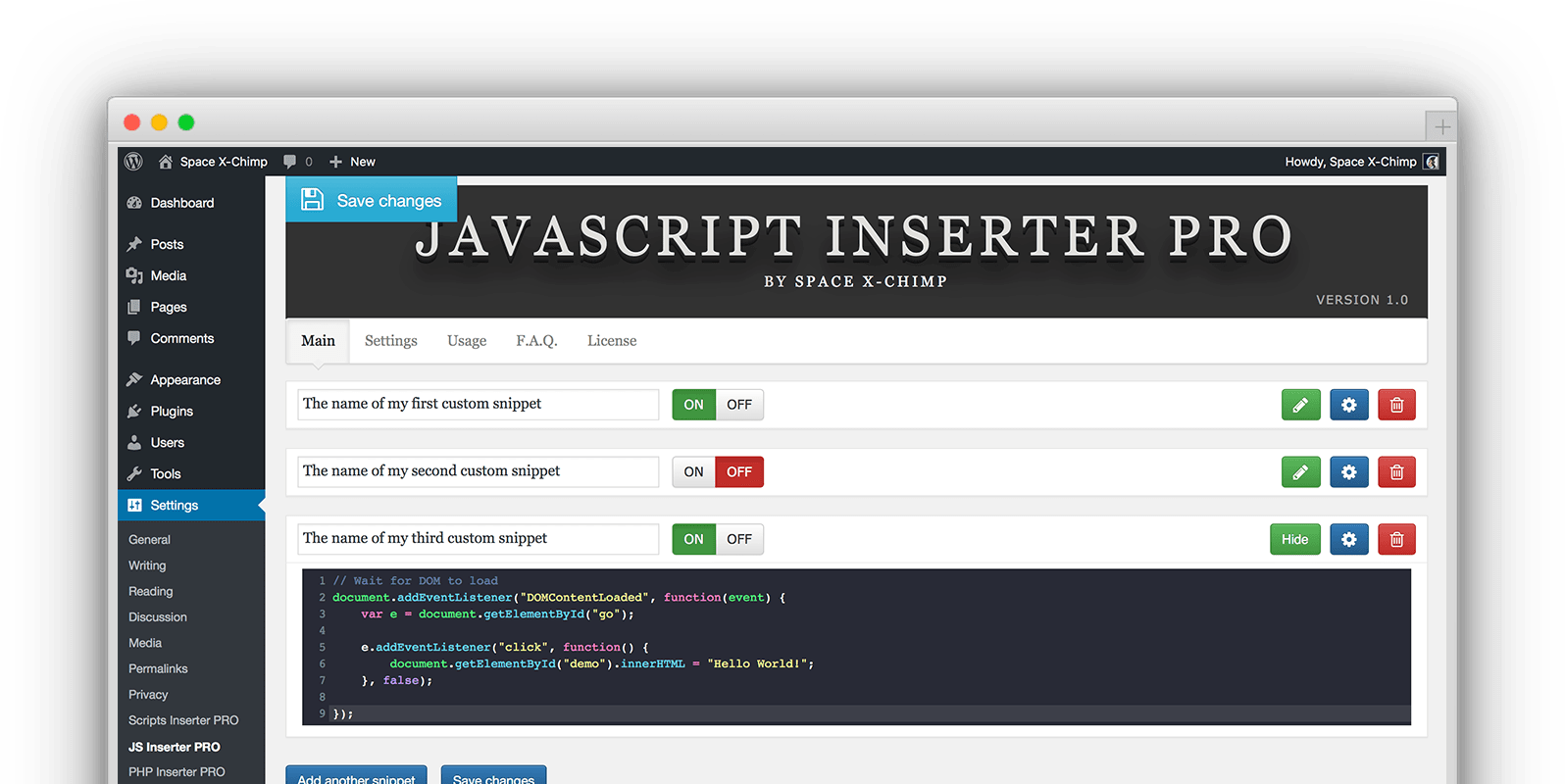
Task: Open gear settings for the second snippet
Action: coord(1348,472)
